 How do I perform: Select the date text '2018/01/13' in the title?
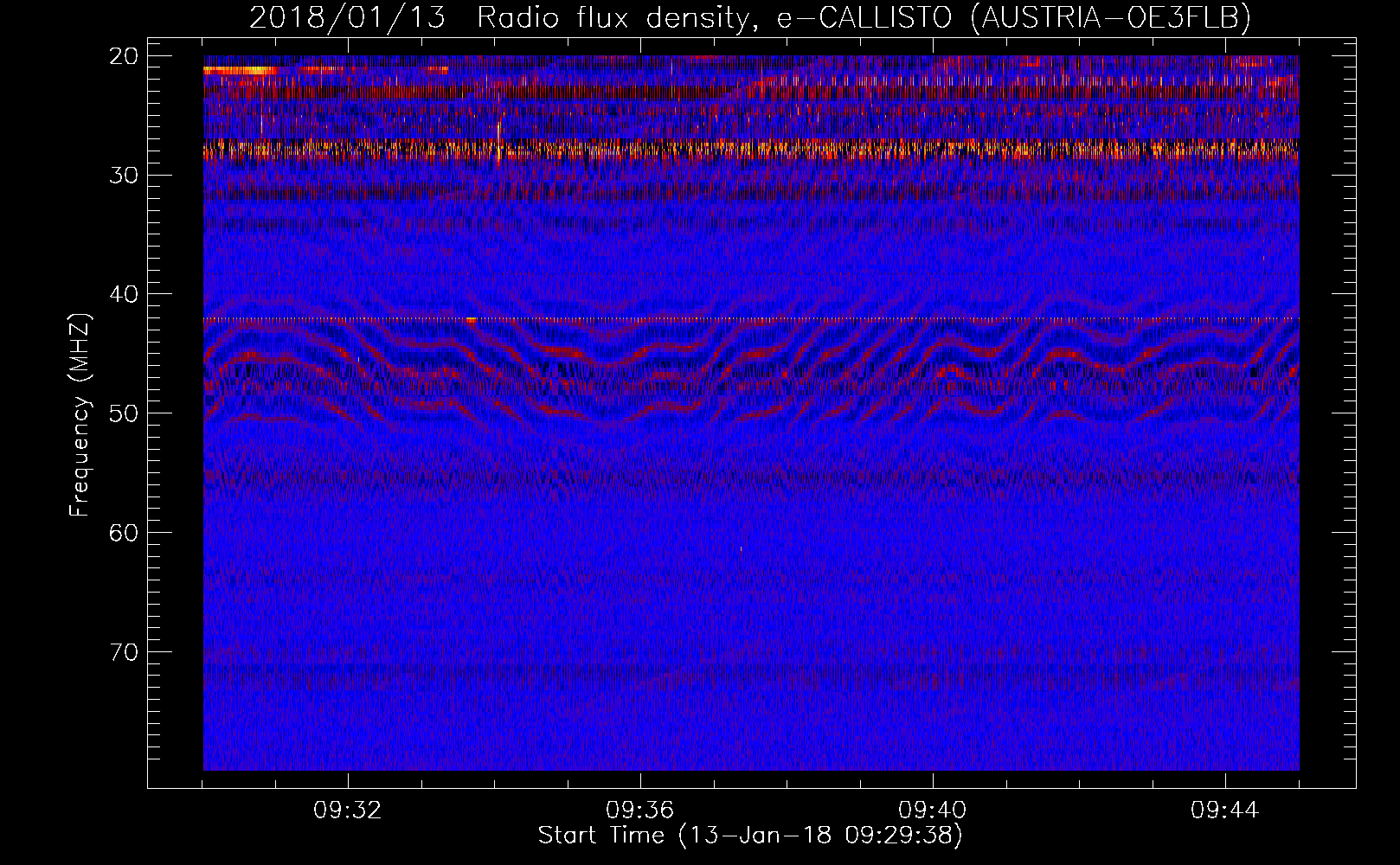point(347,17)
